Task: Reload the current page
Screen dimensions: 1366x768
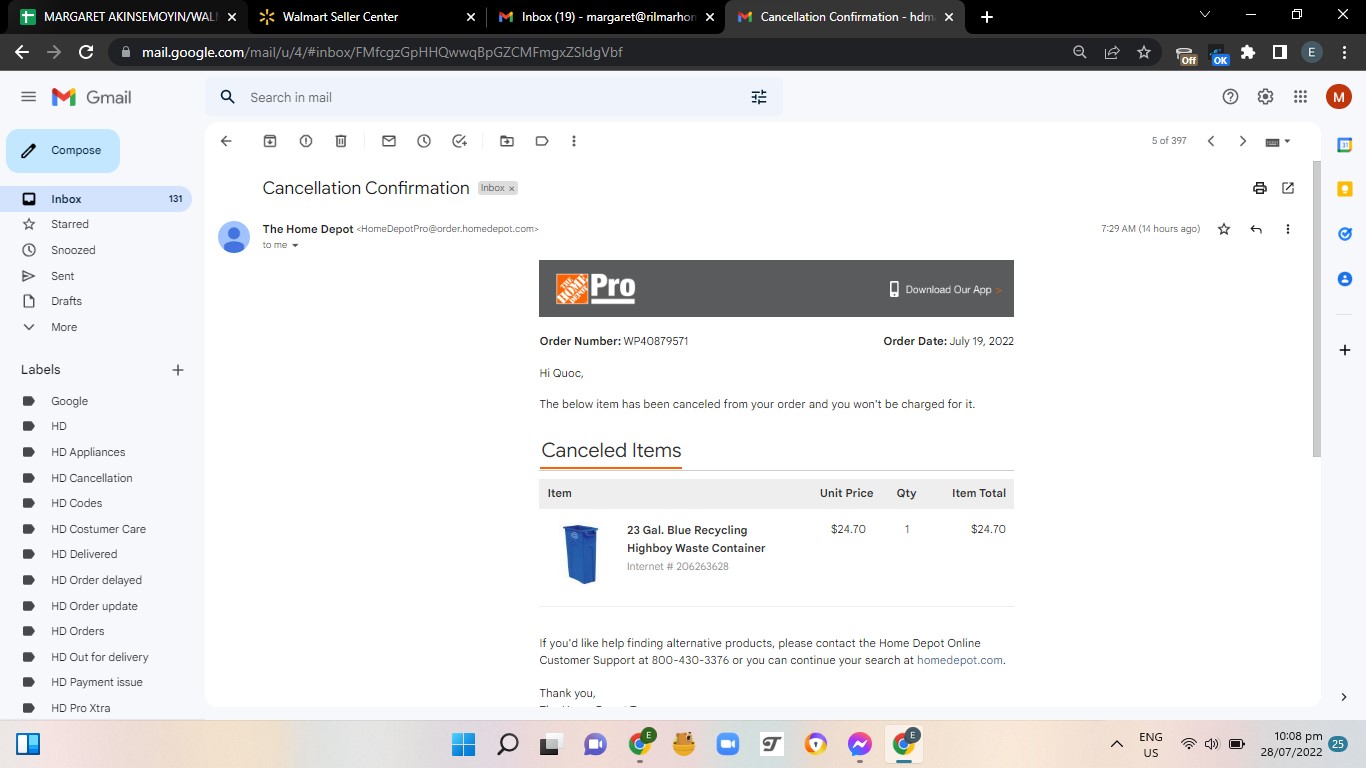Action: pos(86,52)
